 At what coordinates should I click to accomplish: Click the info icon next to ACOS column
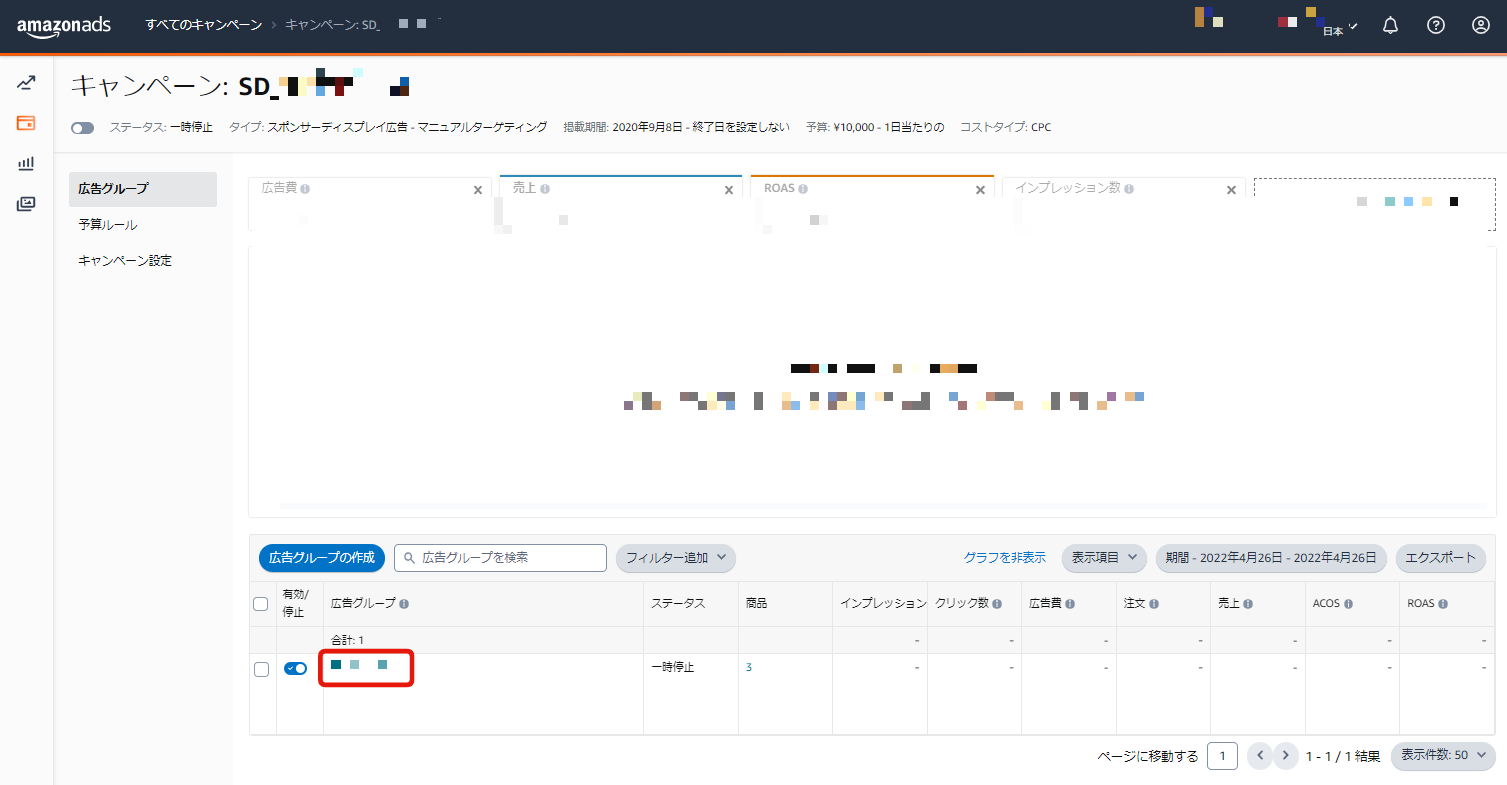1348,604
